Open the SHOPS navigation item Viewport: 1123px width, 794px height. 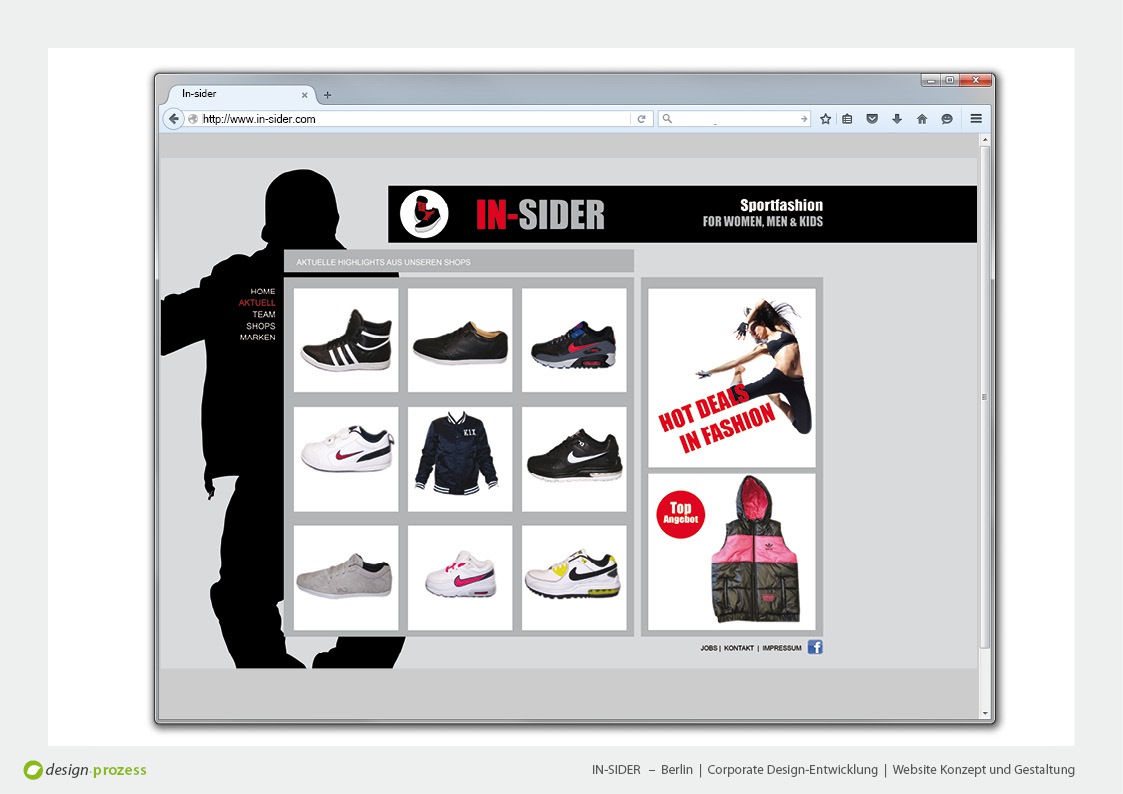point(261,326)
